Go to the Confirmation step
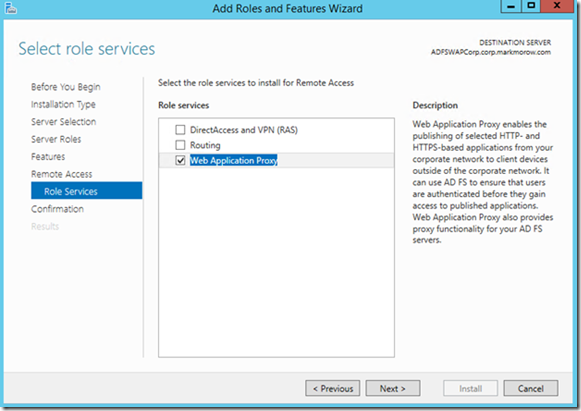 point(57,209)
